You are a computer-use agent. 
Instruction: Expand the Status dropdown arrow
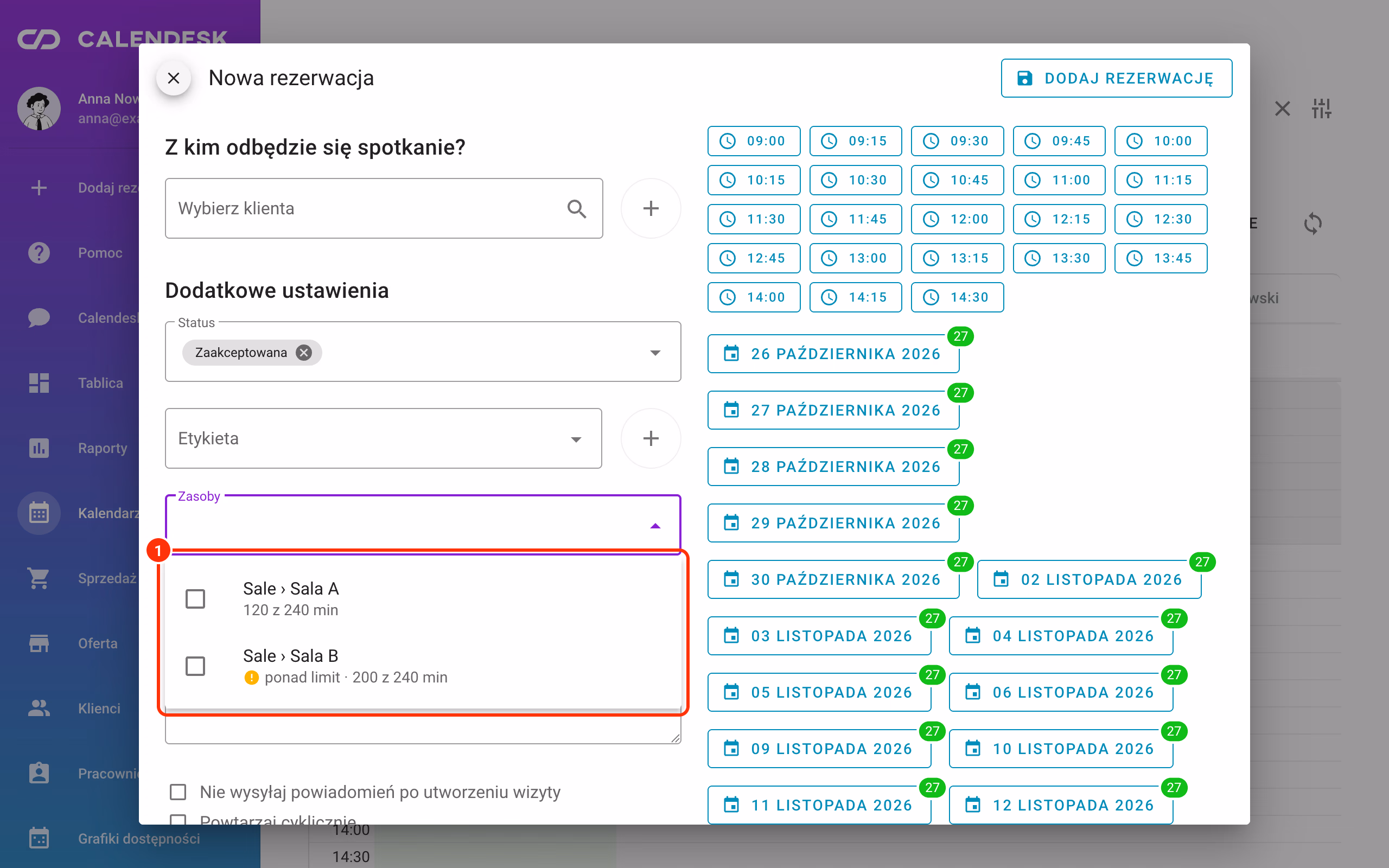point(655,353)
